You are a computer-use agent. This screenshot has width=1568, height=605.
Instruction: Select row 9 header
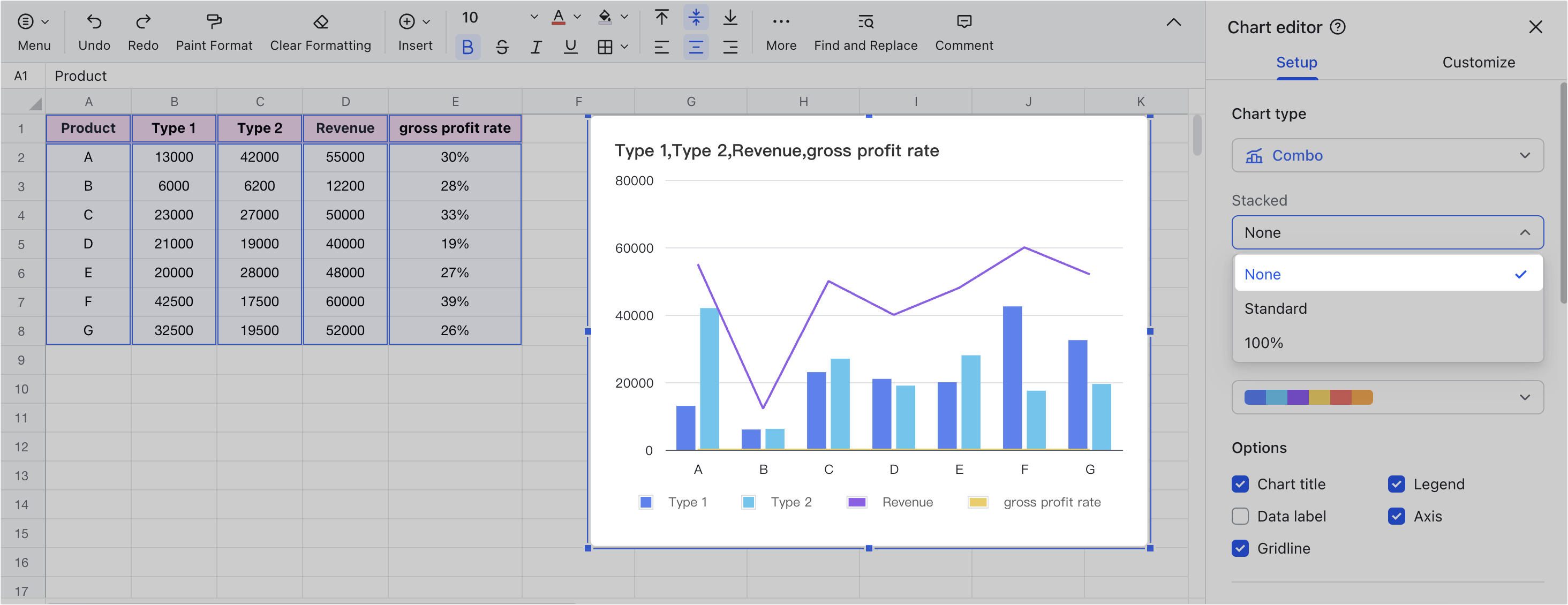pyautogui.click(x=21, y=360)
